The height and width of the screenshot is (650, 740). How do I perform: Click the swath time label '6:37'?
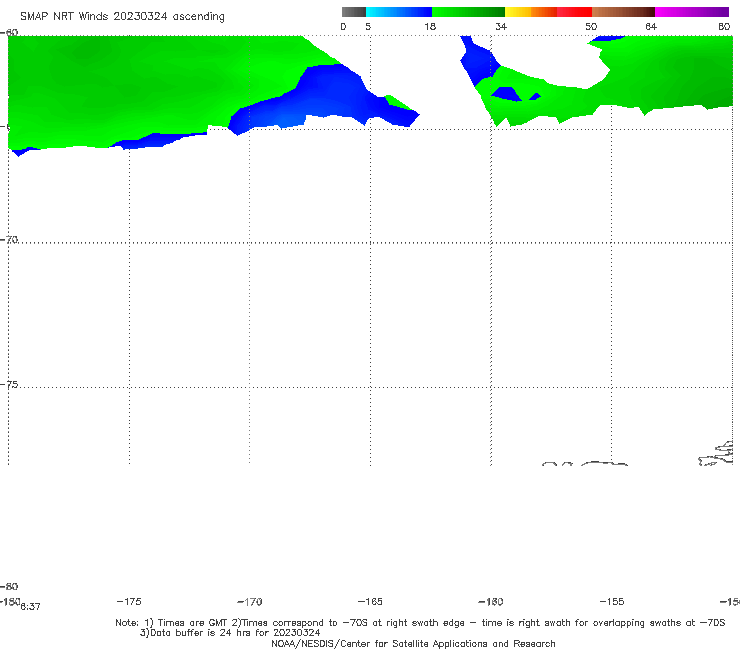point(30,607)
